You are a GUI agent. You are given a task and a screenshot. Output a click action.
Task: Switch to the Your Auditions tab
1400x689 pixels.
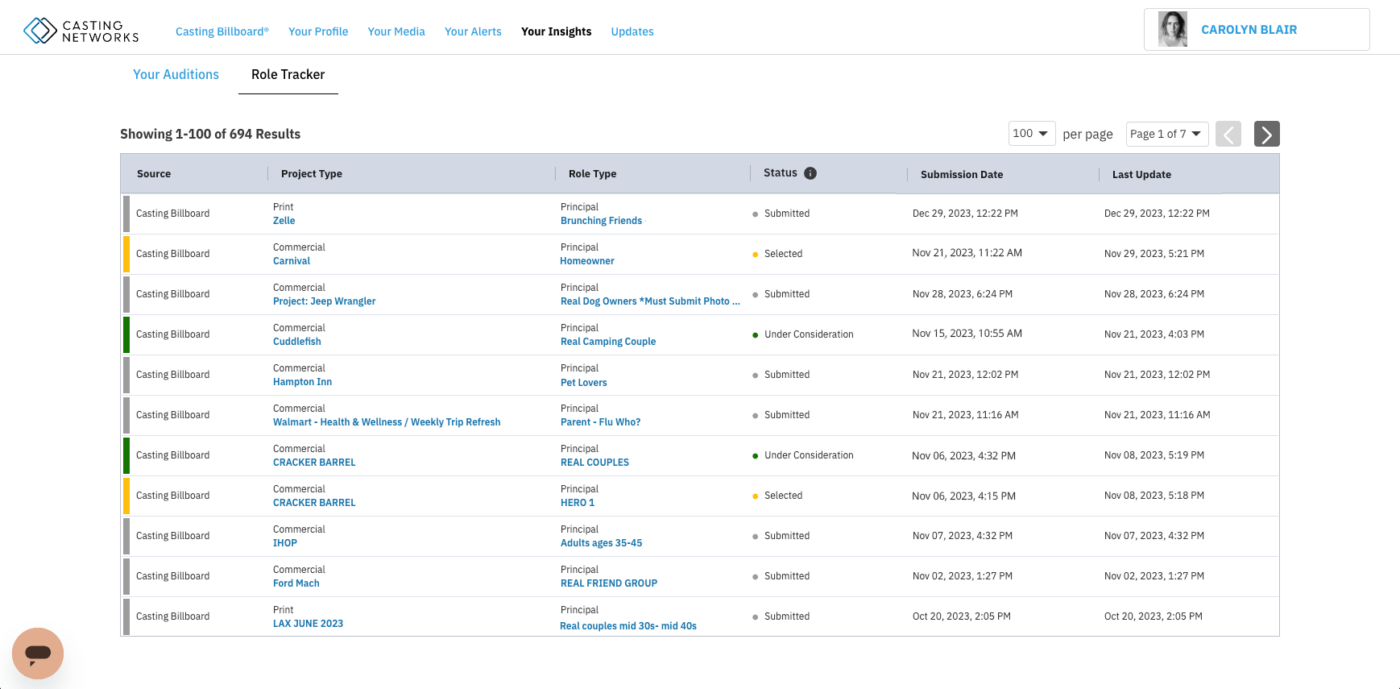[x=175, y=74]
